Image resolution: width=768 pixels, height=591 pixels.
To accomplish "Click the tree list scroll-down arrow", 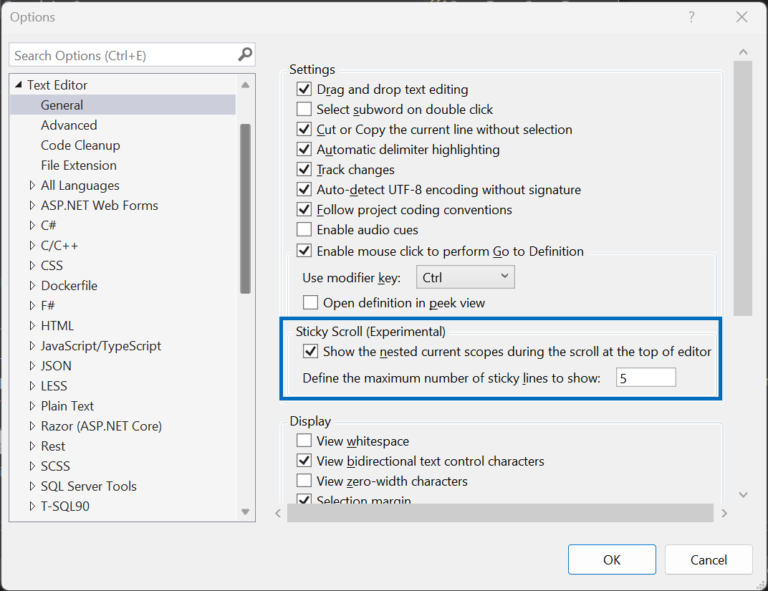I will click(x=245, y=511).
